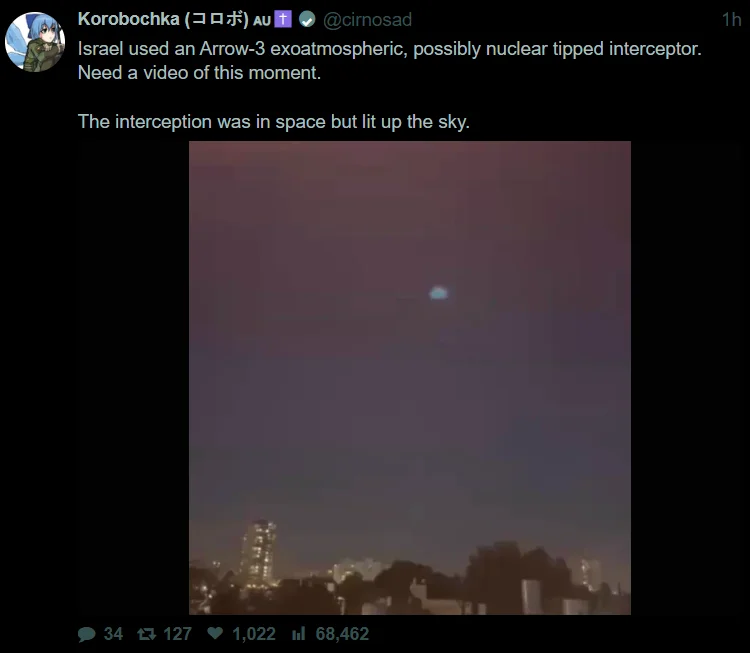Open the attached night sky image
Screen dimensions: 750x653
coord(410,377)
